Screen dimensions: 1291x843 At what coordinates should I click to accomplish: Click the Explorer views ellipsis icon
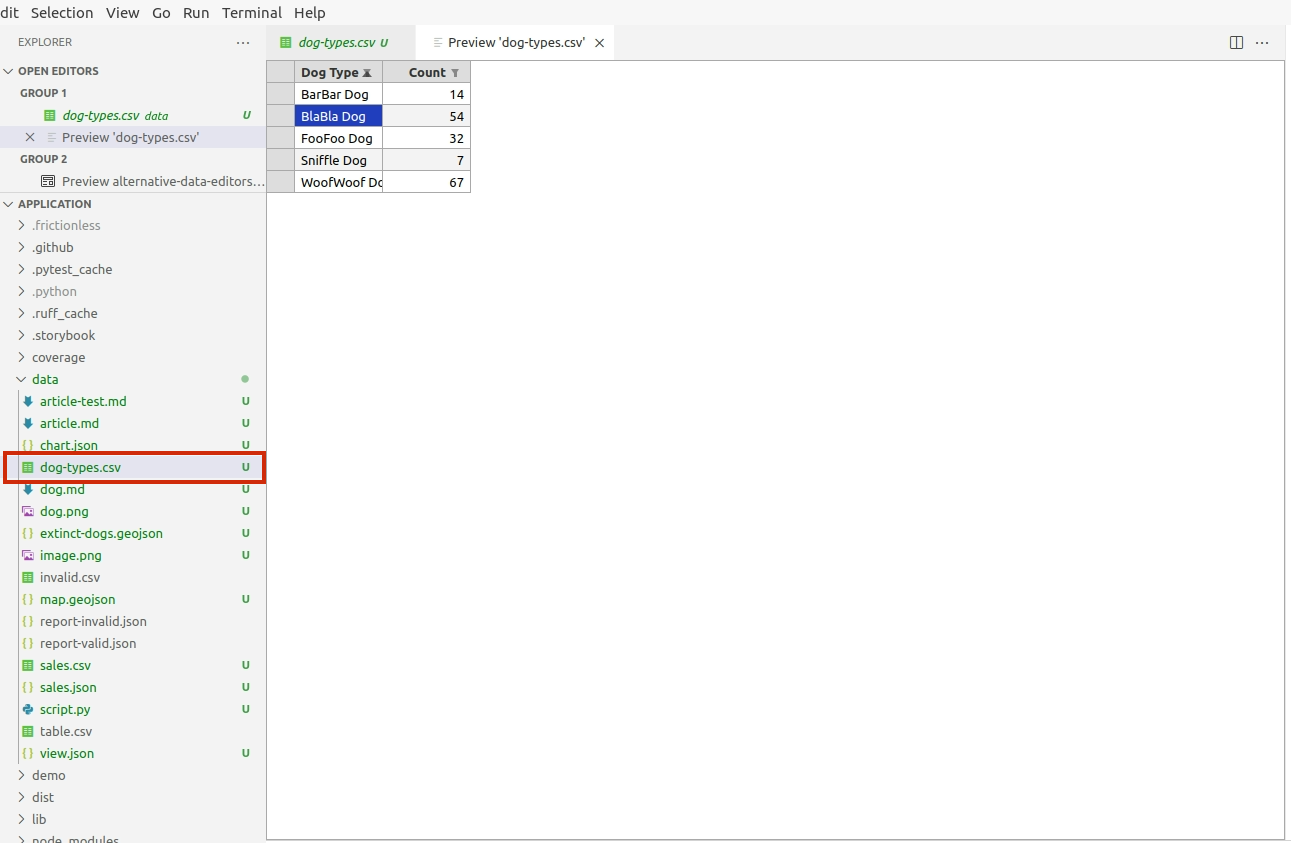tap(243, 42)
